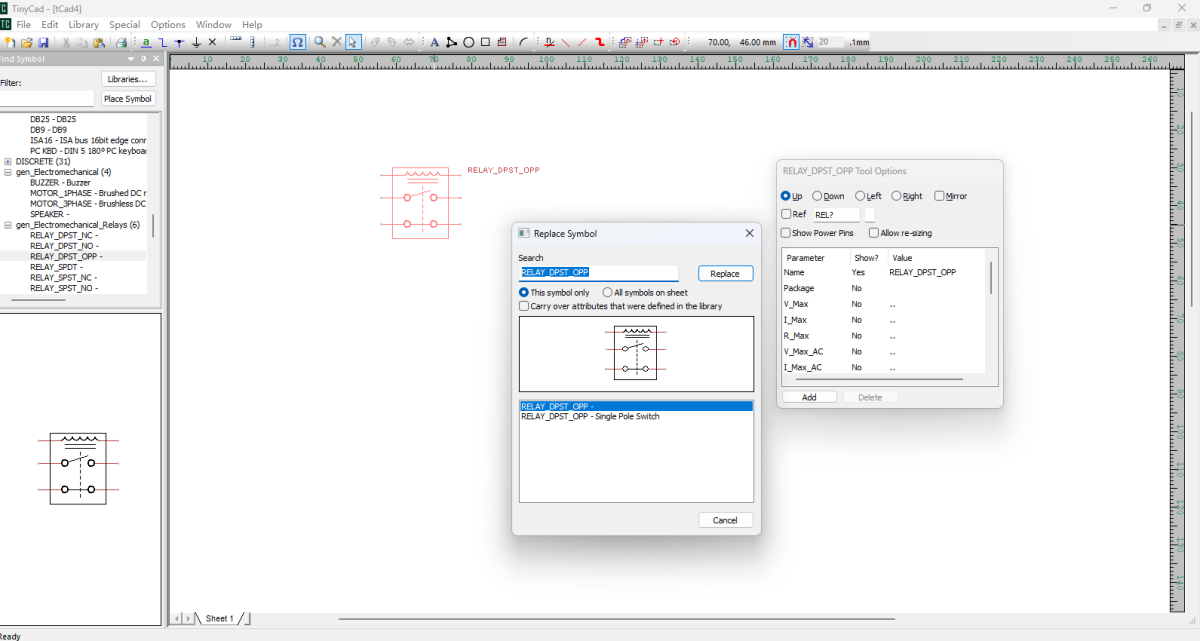Select the arrow pointer edit tool

tap(353, 43)
